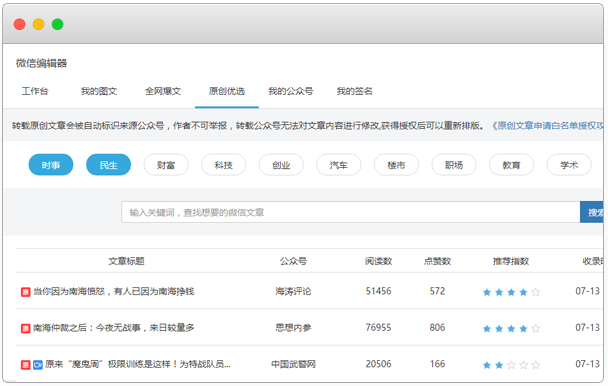Image resolution: width=608 pixels, height=386 pixels.
Task: Click the 文章标题 column header
Action: pos(126,261)
